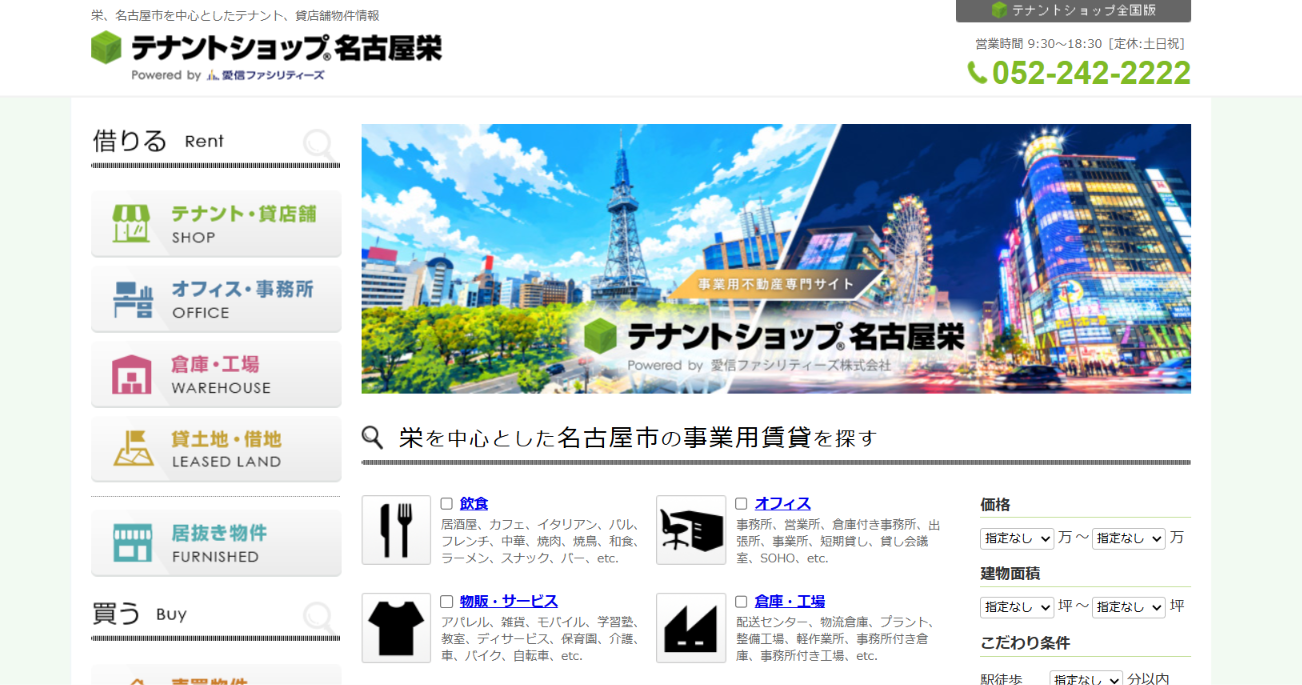Click the 価格 filter heading
The width and height of the screenshot is (1302, 685).
click(x=995, y=505)
